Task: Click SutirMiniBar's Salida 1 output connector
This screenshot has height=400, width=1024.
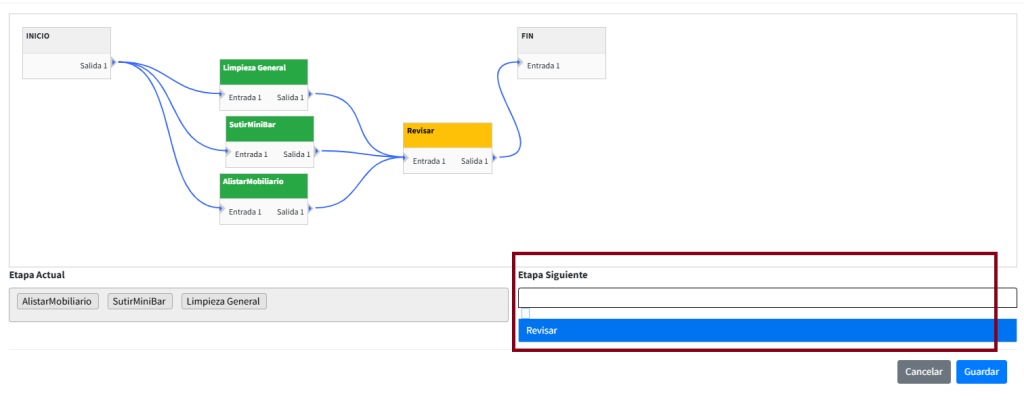Action: click(x=316, y=154)
